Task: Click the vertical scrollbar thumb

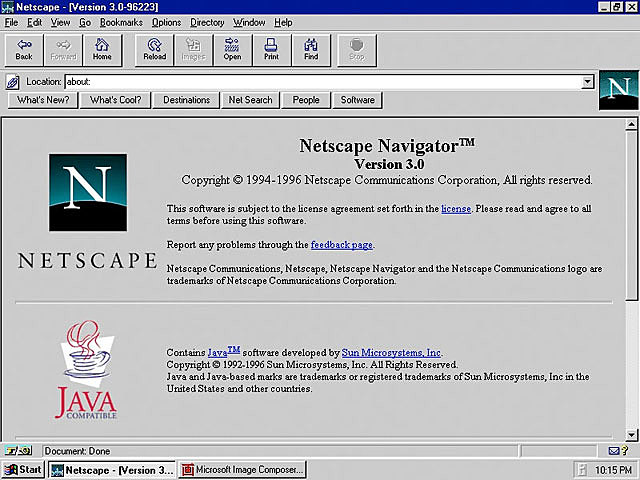Action: 631,216
